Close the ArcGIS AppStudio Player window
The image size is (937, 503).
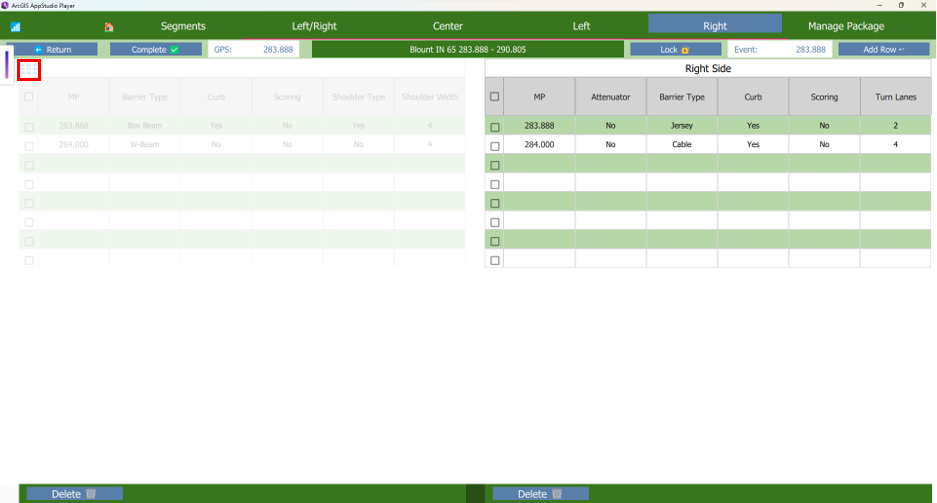[923, 5]
